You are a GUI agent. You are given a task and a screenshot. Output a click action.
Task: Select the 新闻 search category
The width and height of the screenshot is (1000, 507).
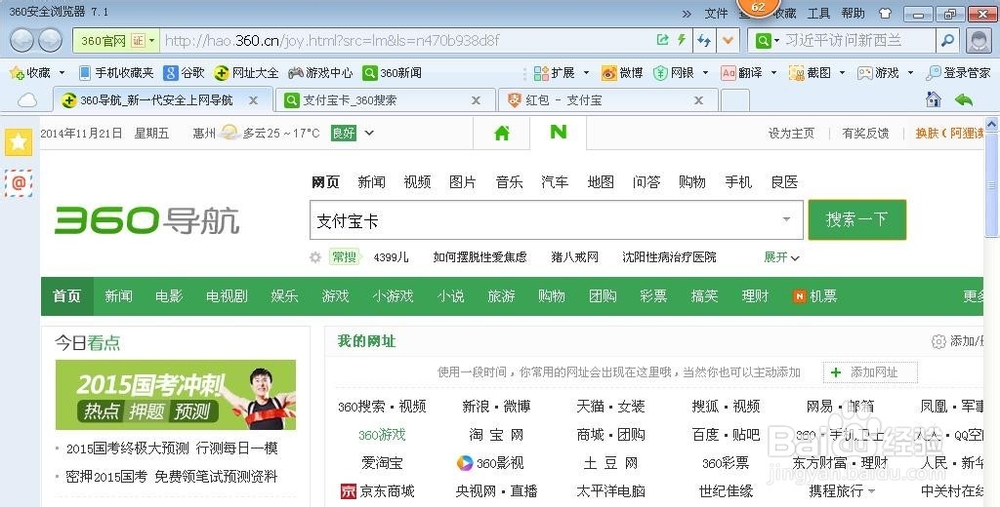click(371, 182)
